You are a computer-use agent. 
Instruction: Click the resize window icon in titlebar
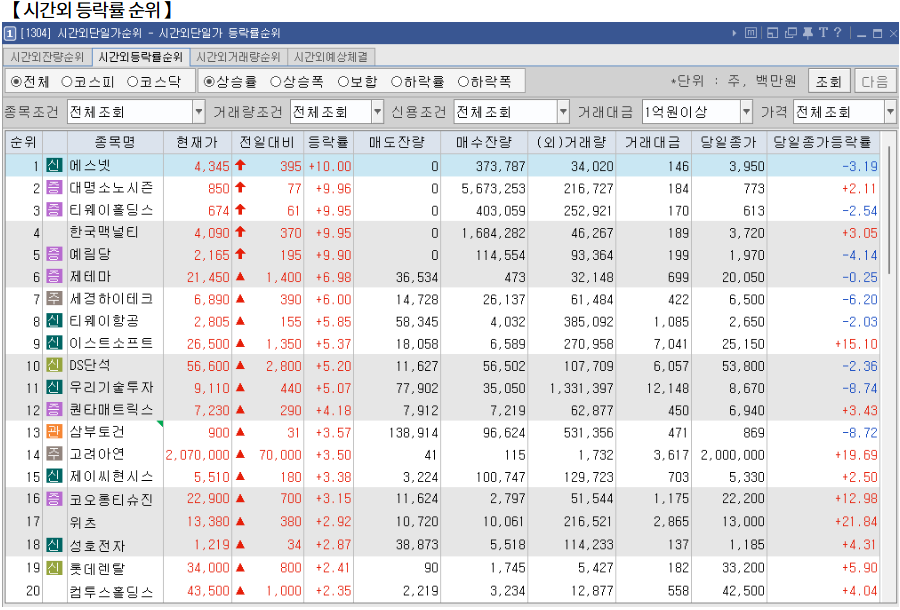click(x=772, y=33)
